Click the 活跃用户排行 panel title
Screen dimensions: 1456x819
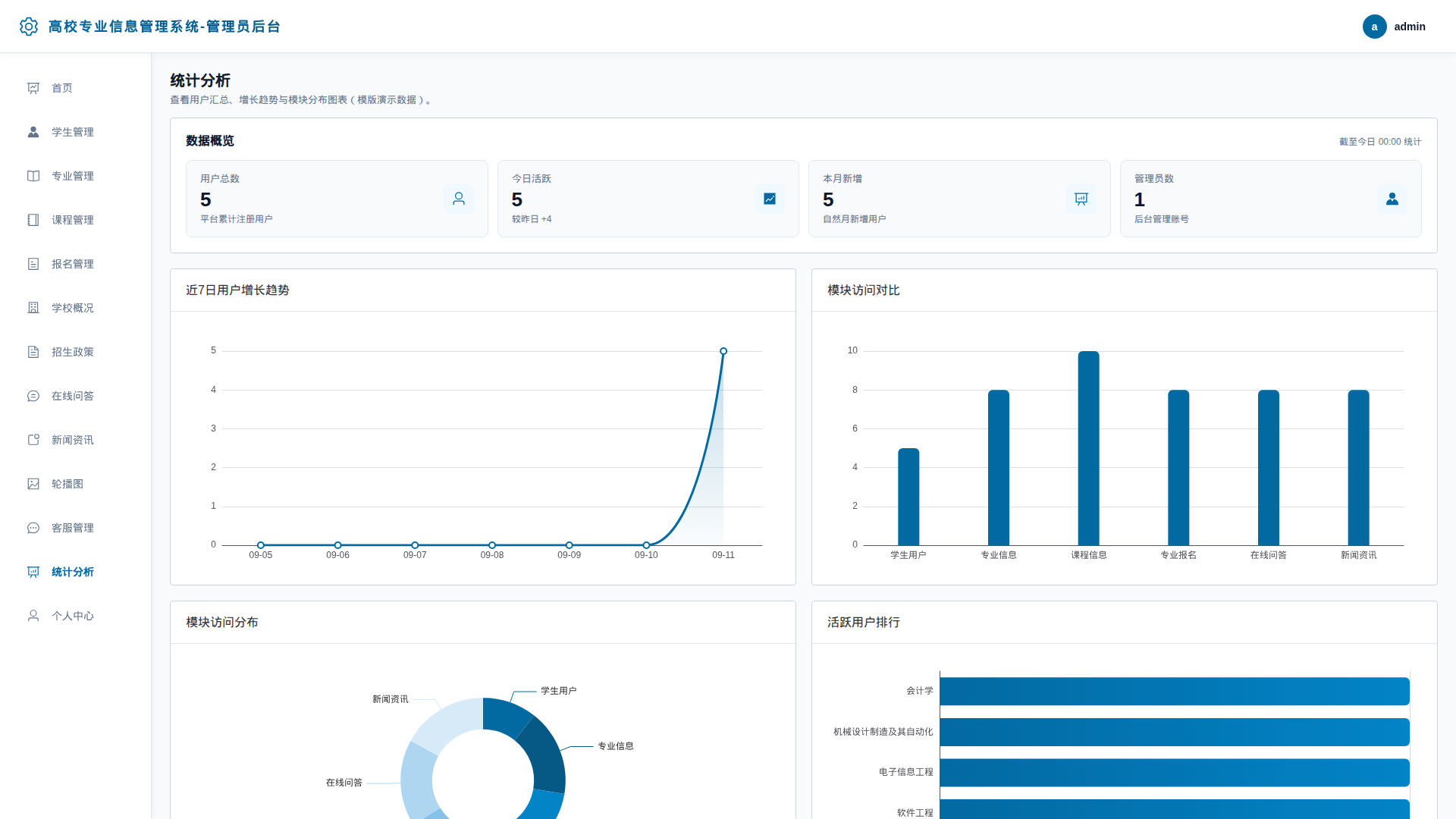(864, 623)
